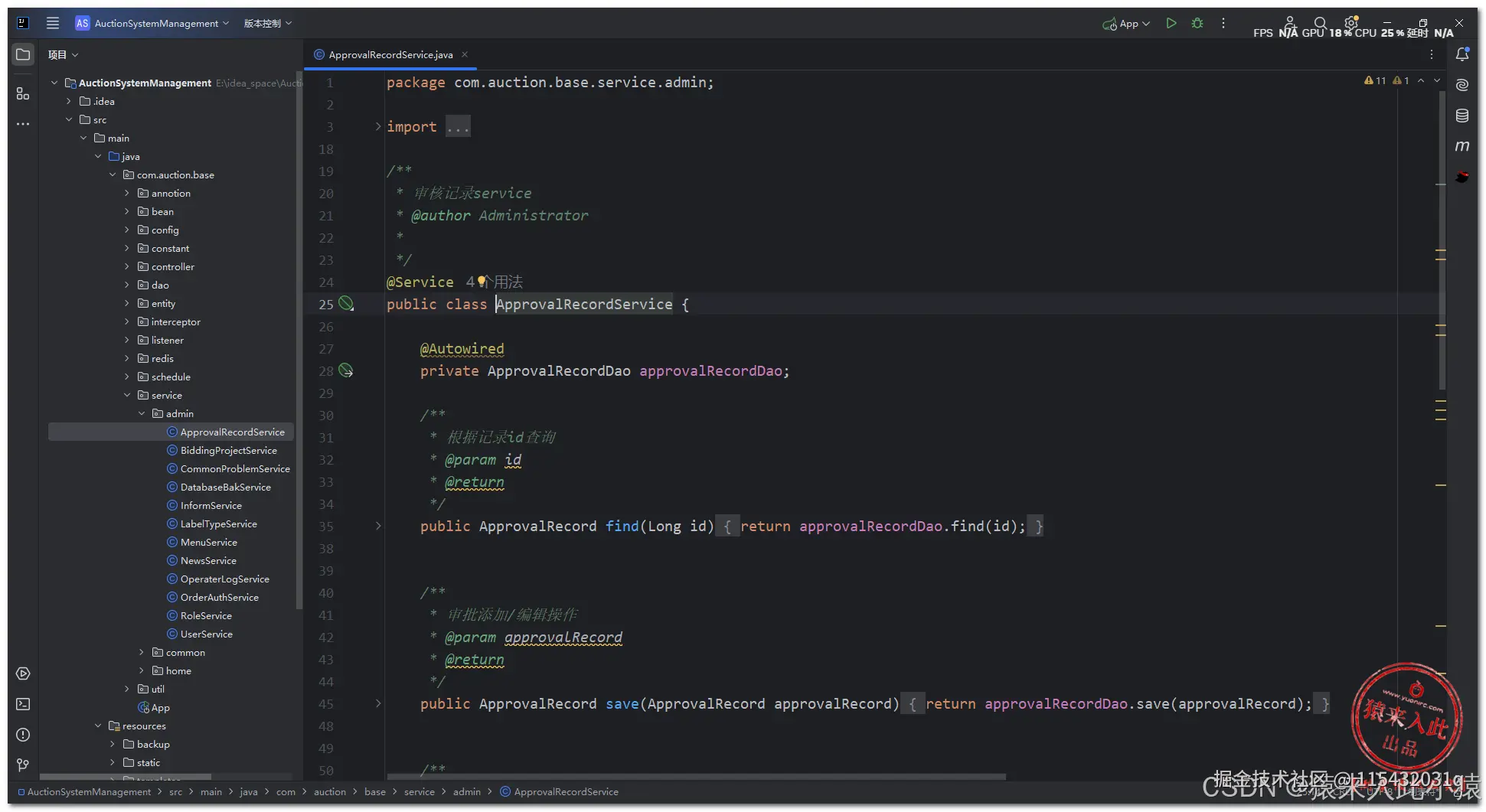Collapse the admin package
Image resolution: width=1486 pixels, height=812 pixels.
[142, 413]
